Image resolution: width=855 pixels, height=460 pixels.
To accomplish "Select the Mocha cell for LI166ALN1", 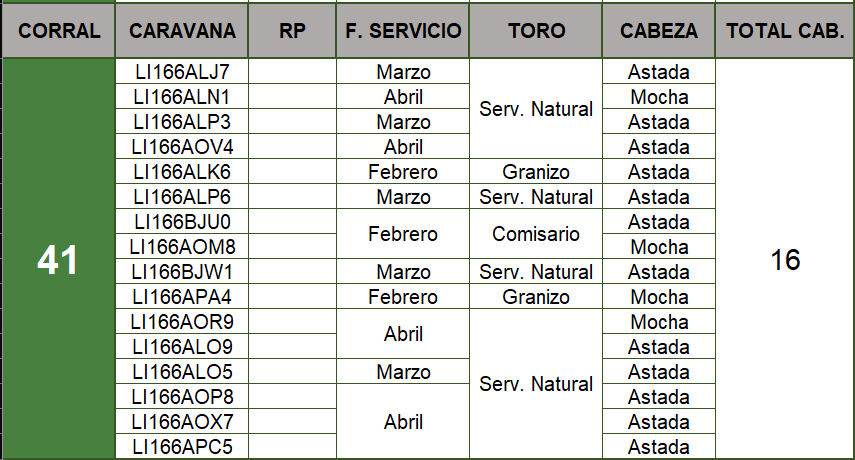I will click(658, 97).
